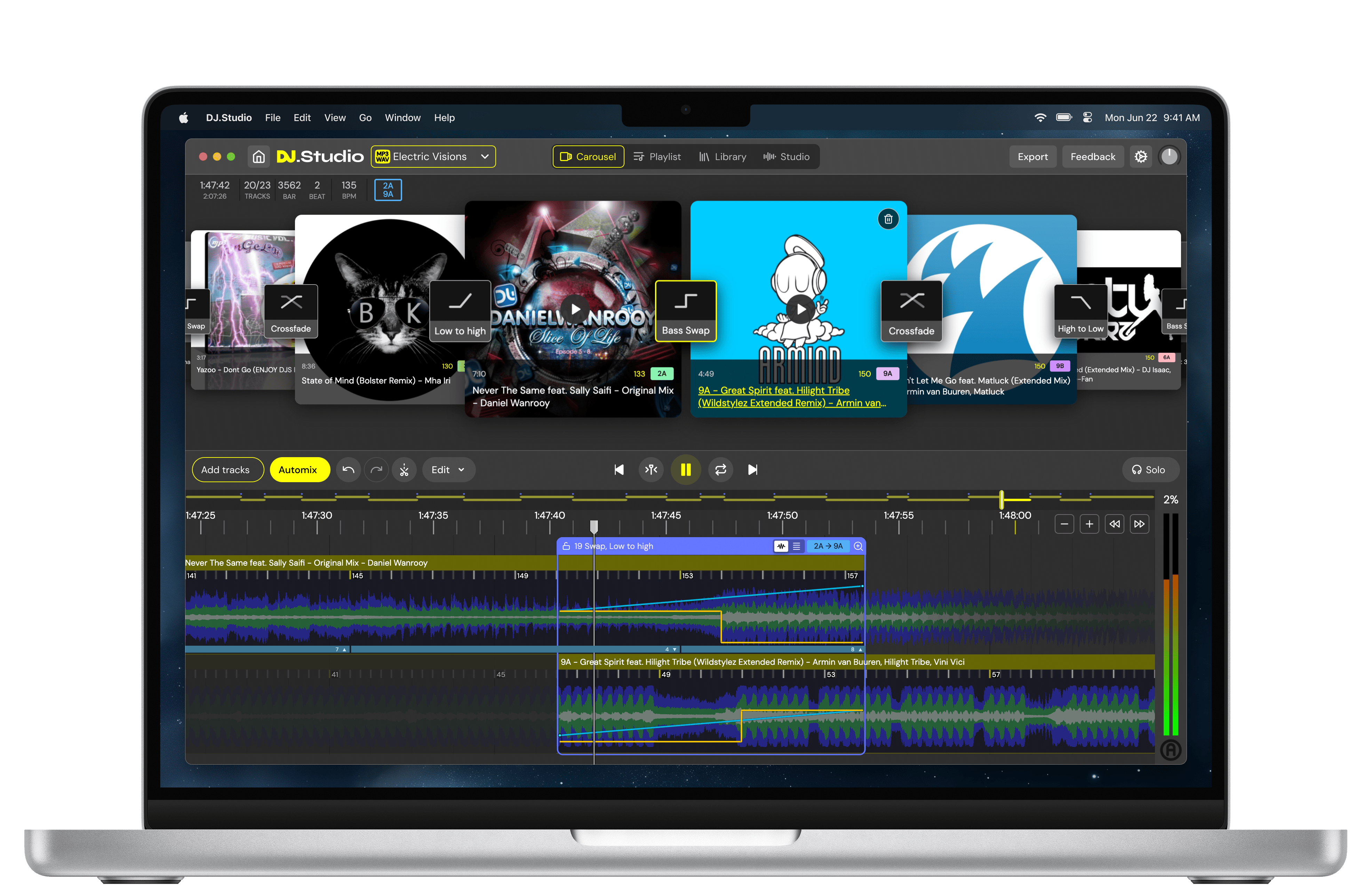Pause playback with the pause control

685,469
